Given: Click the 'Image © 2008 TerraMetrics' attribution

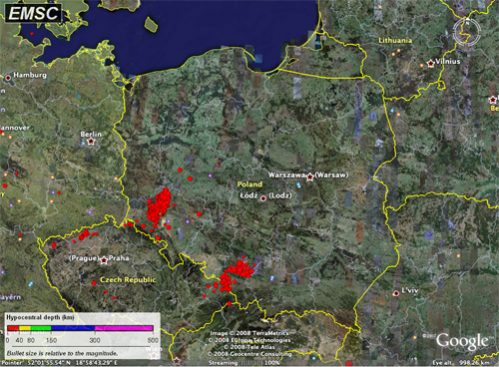Looking at the screenshot, I should tap(249, 333).
